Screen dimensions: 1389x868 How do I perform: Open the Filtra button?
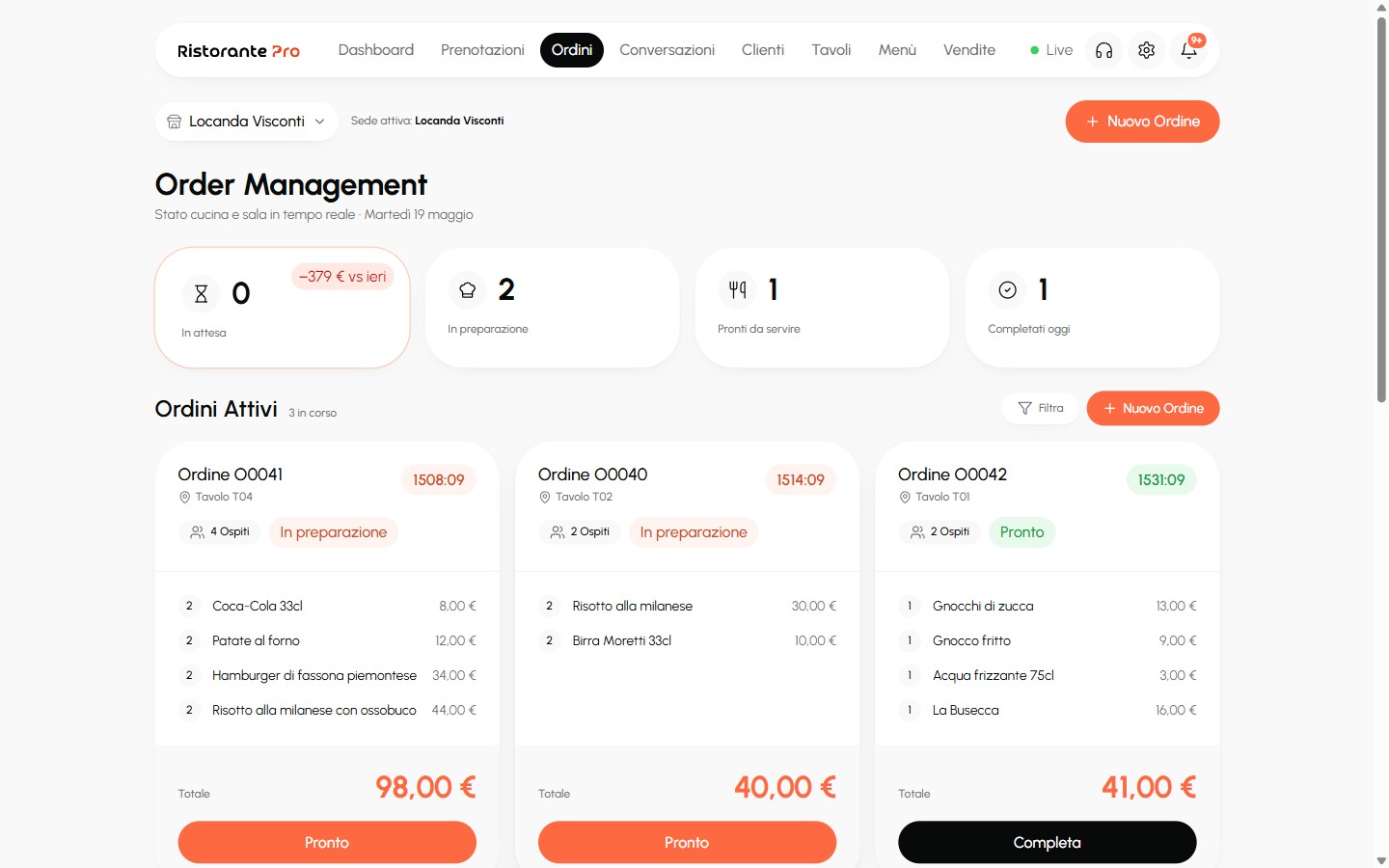(x=1040, y=408)
